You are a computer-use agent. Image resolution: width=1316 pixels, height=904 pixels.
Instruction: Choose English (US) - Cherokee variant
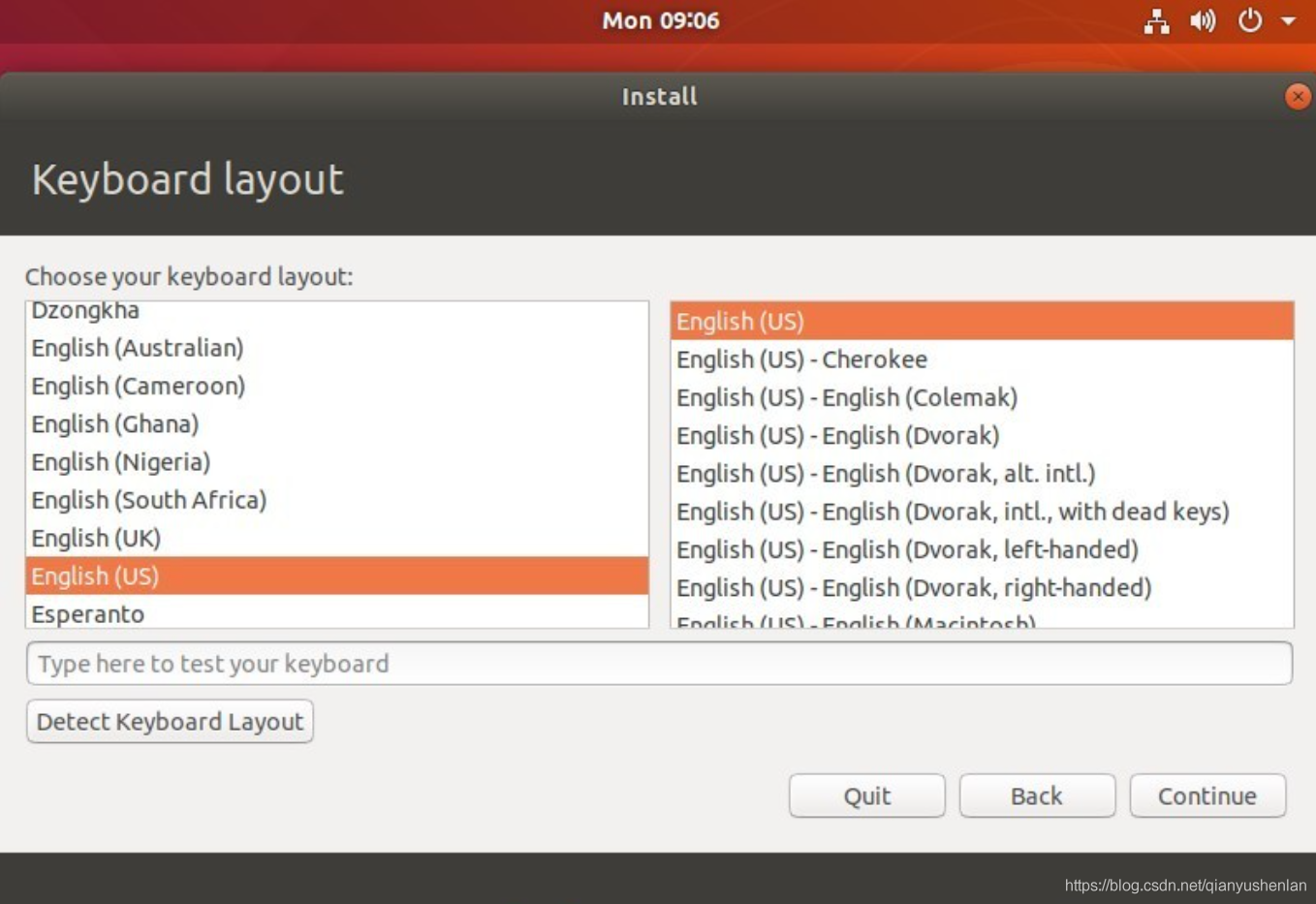[982, 358]
